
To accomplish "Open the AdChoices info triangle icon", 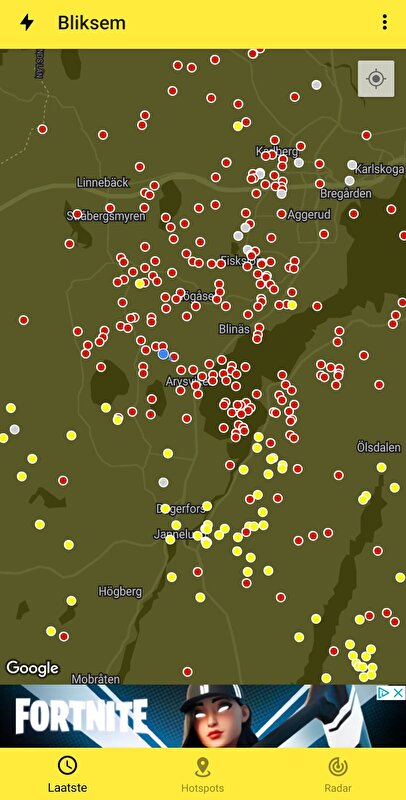I will [385, 692].
